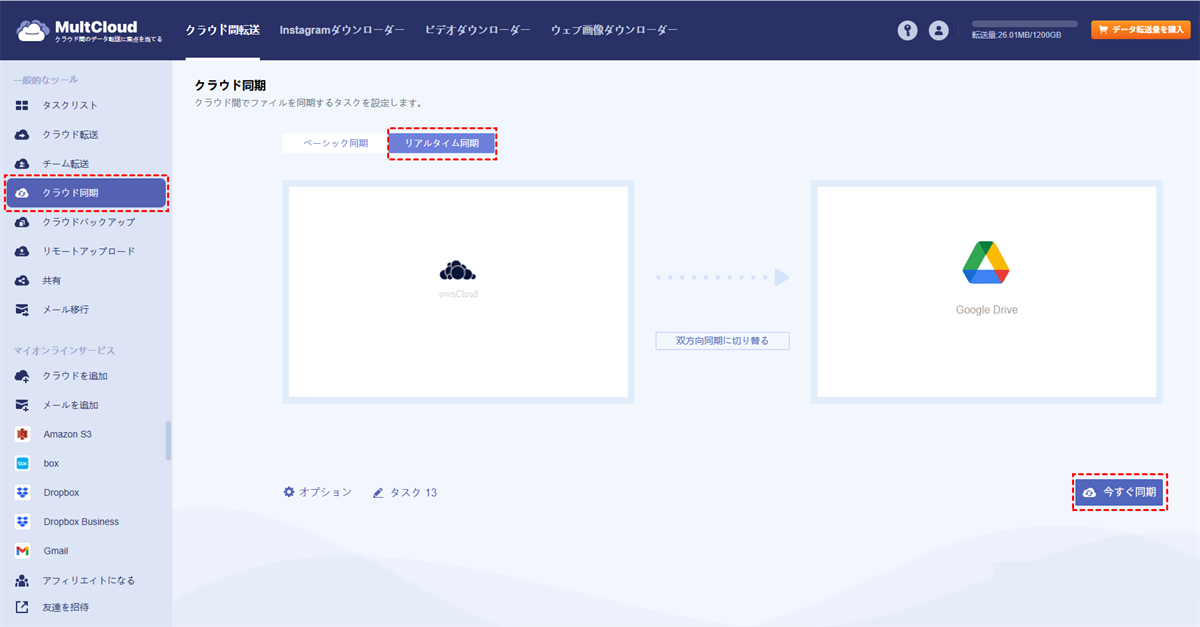
Task: Open the user account avatar icon
Action: 938,30
